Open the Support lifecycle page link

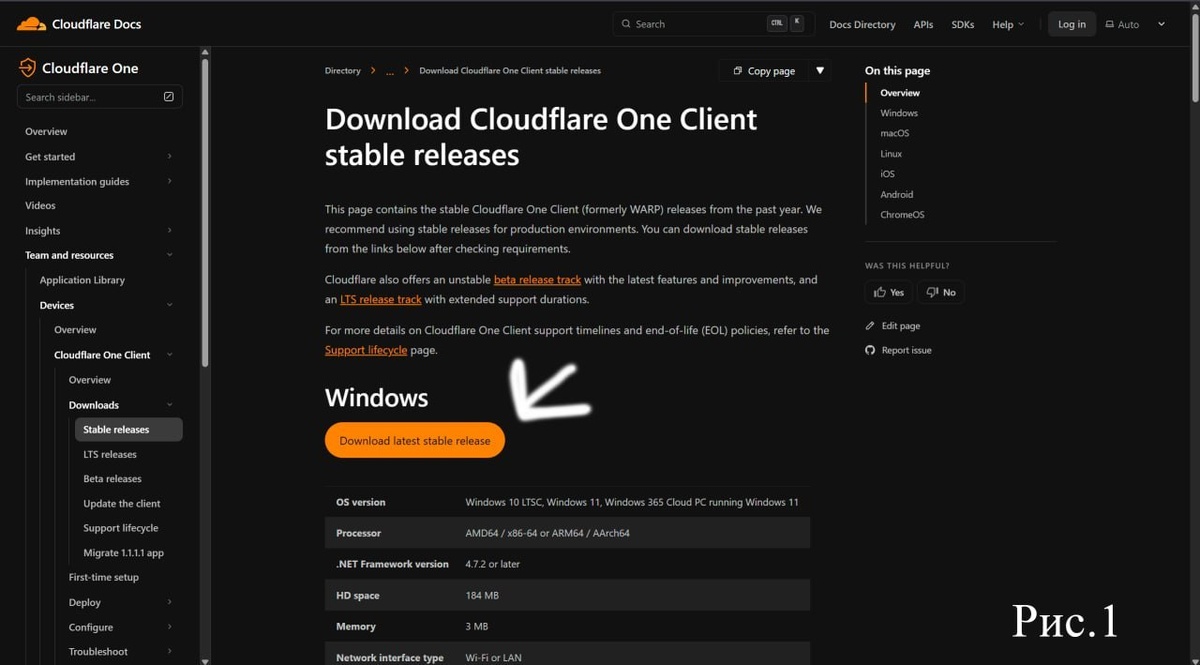pos(366,351)
